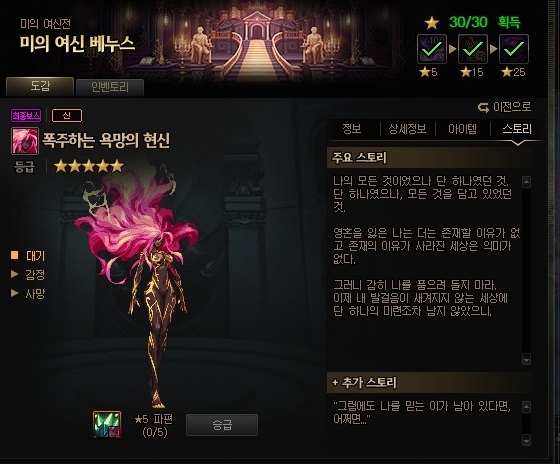The image size is (560, 464).
Task: Click up arrow of main story scrollbar
Action: tap(526, 182)
